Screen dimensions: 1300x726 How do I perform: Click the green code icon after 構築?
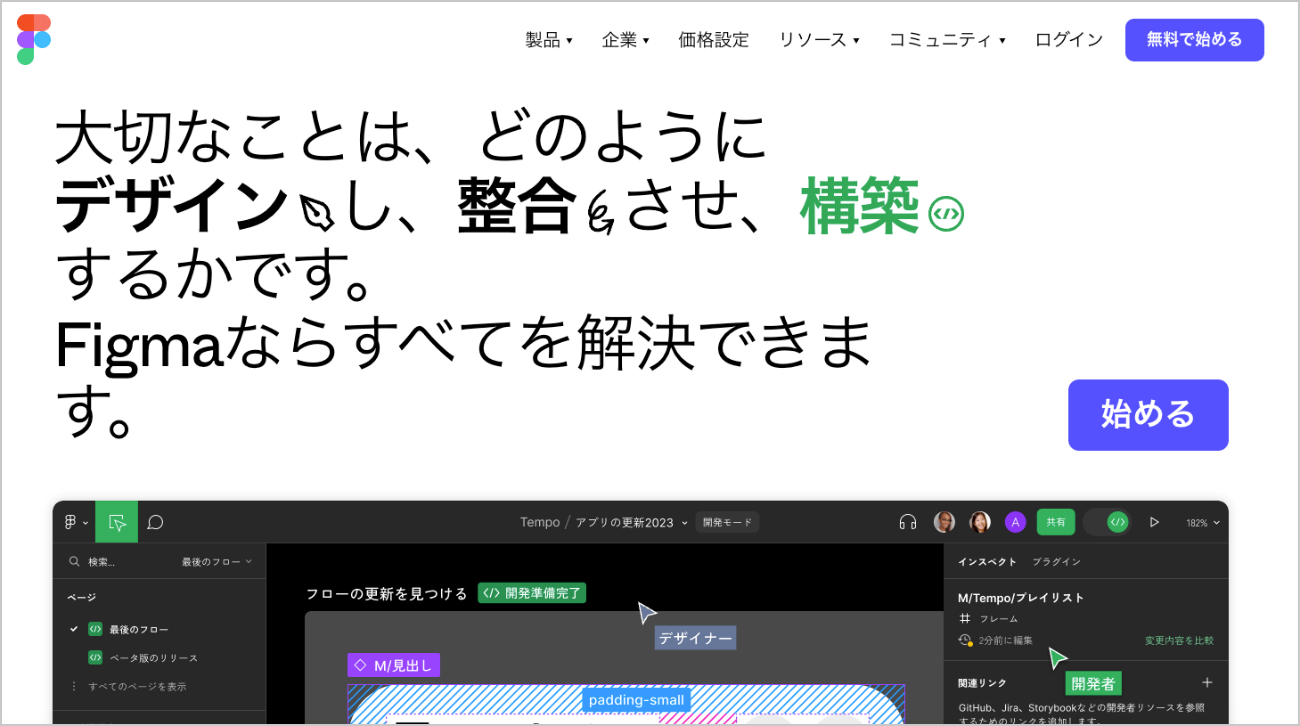pyautogui.click(x=946, y=213)
